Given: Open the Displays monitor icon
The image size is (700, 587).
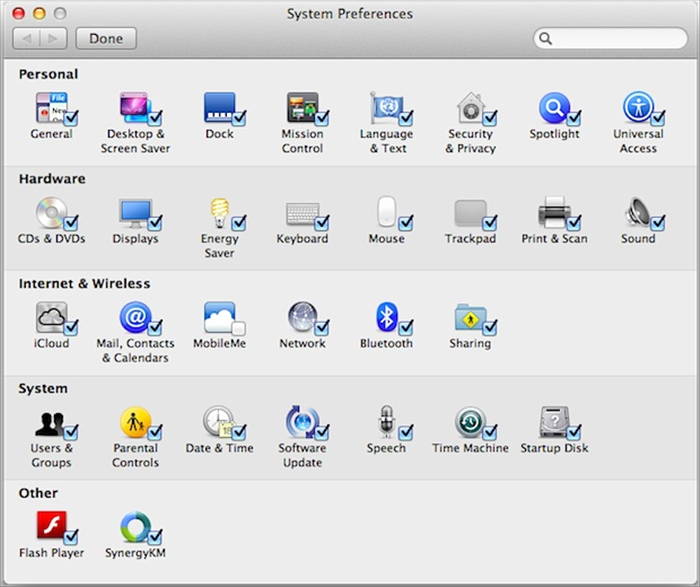Looking at the screenshot, I should click(x=135, y=213).
